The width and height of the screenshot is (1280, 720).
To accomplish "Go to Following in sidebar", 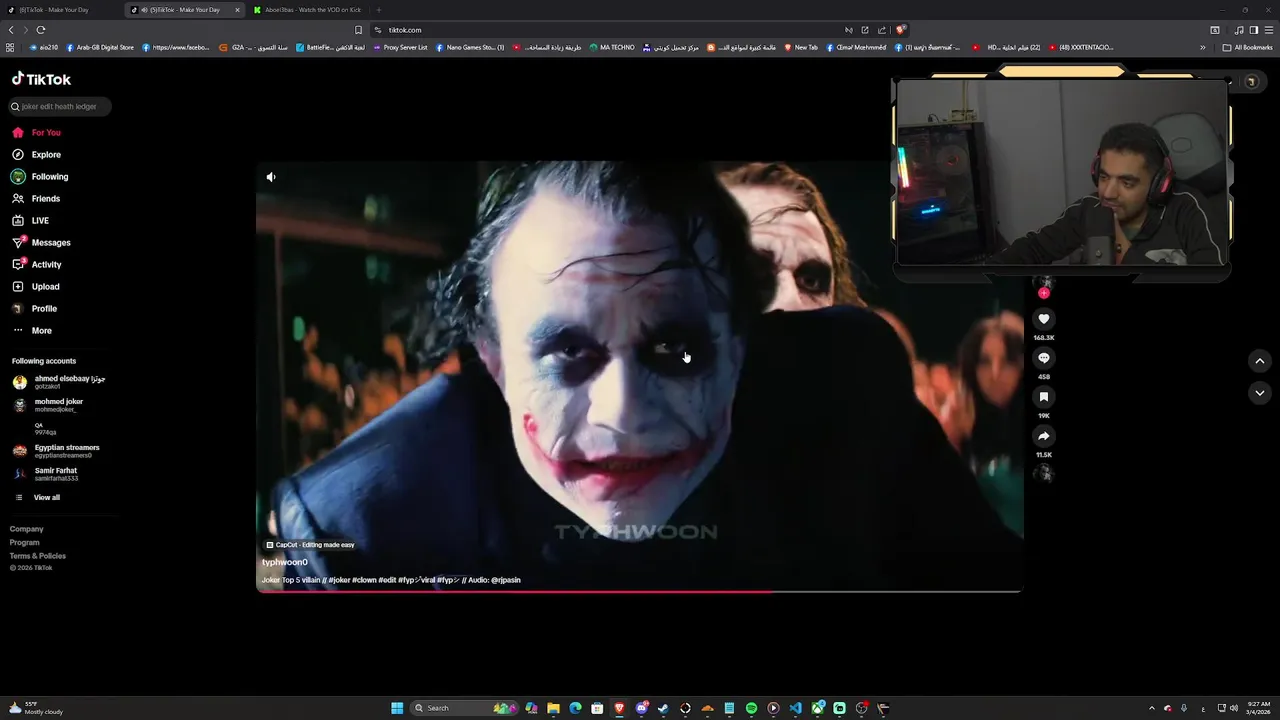I will click(x=41, y=176).
